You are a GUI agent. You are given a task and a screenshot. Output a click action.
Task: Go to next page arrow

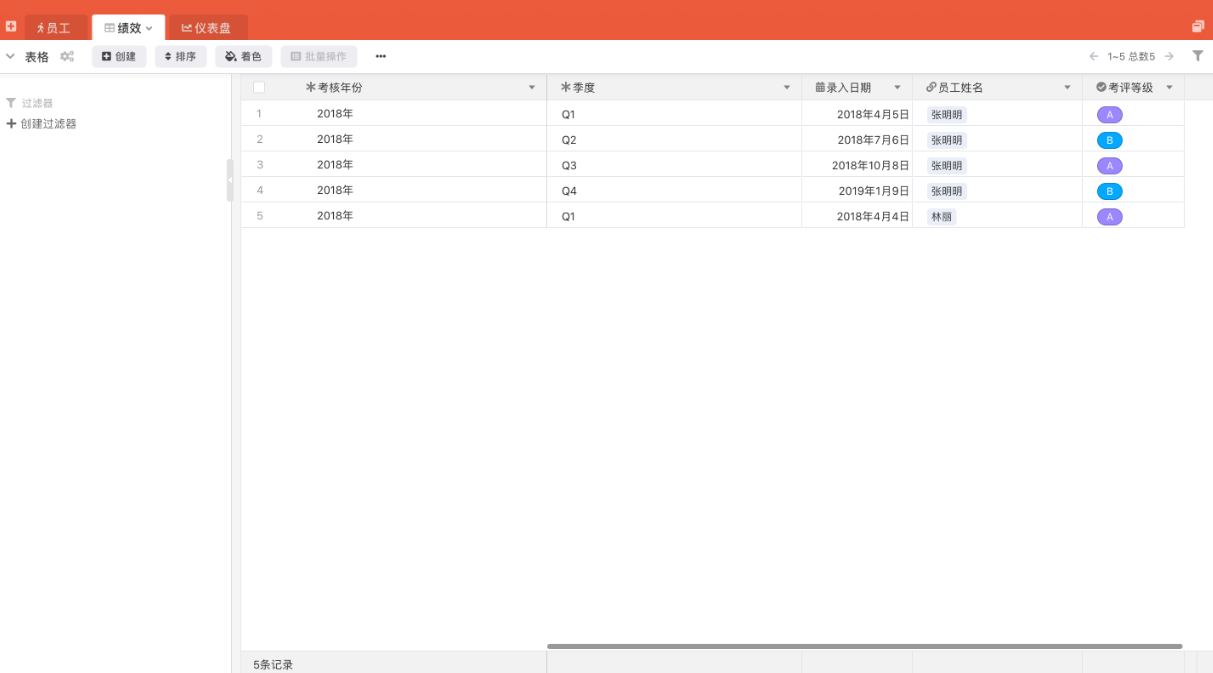[1168, 57]
